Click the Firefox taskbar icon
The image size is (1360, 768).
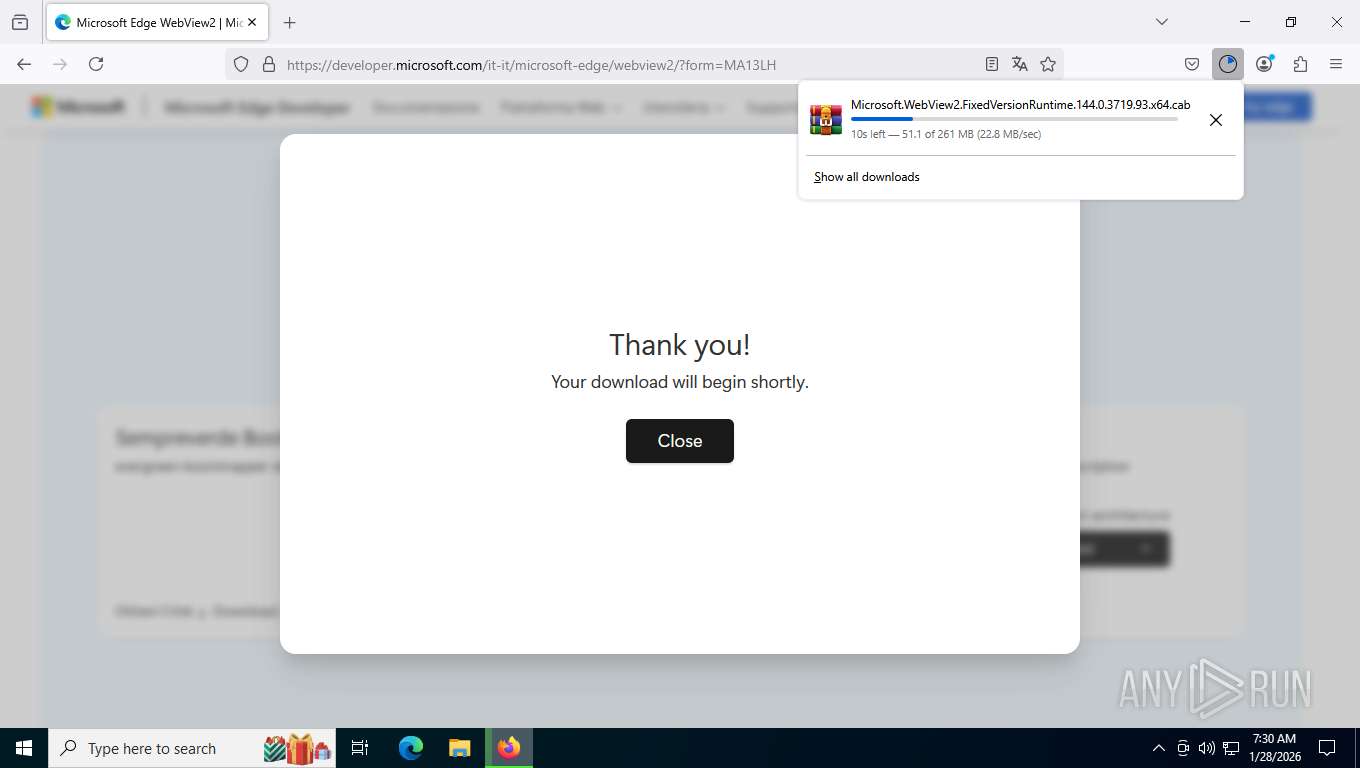click(509, 748)
